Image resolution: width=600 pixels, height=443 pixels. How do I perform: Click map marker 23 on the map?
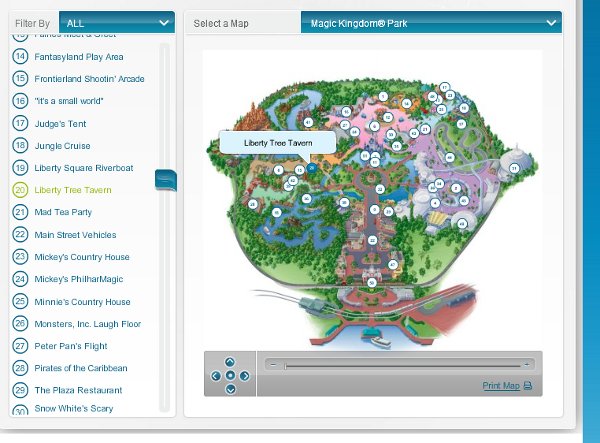click(450, 95)
